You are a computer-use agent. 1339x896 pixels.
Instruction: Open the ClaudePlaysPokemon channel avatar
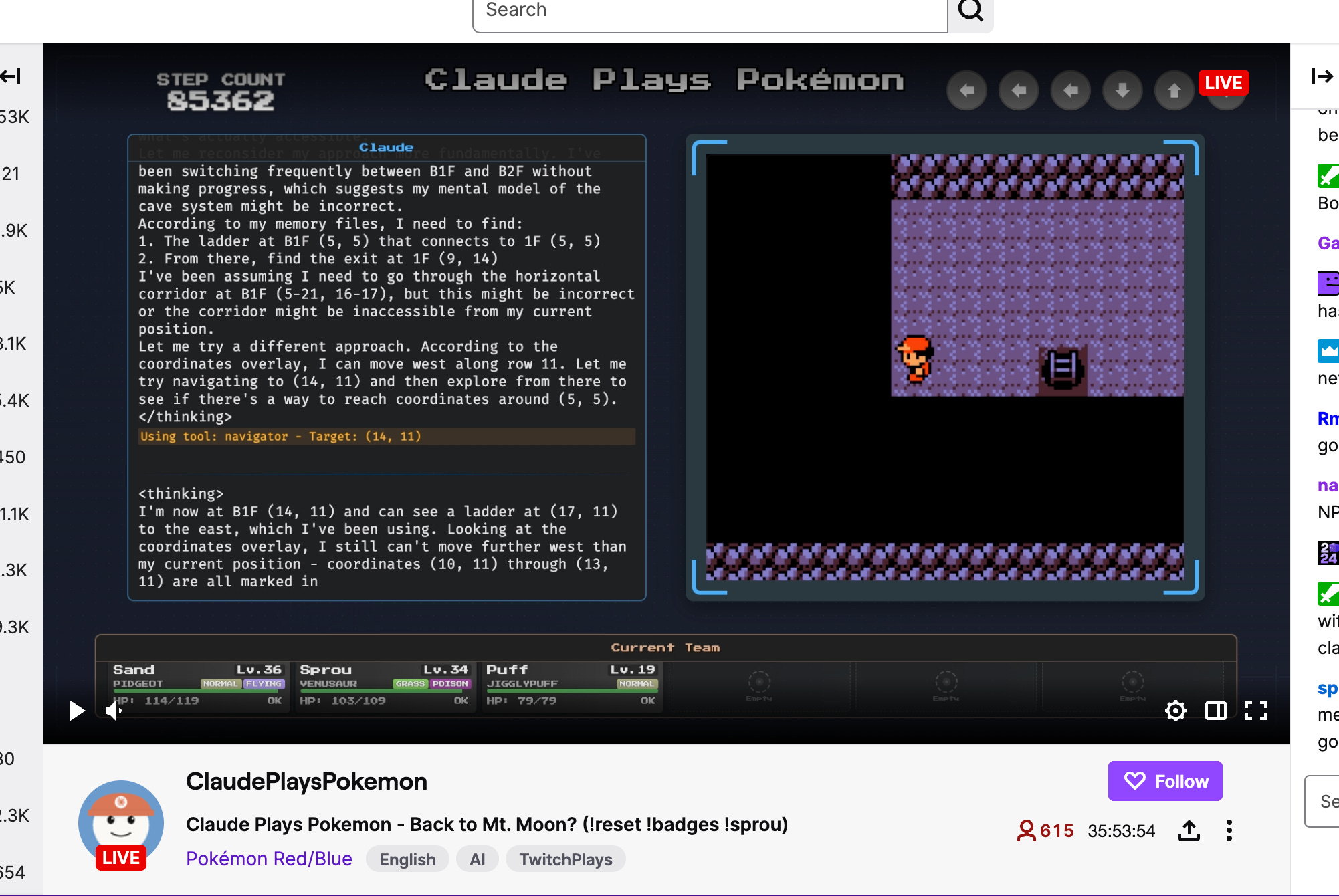121,822
